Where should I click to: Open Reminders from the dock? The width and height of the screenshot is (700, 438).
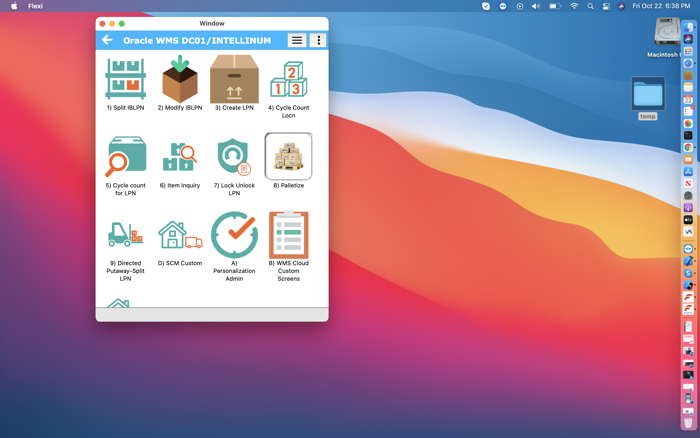688,111
